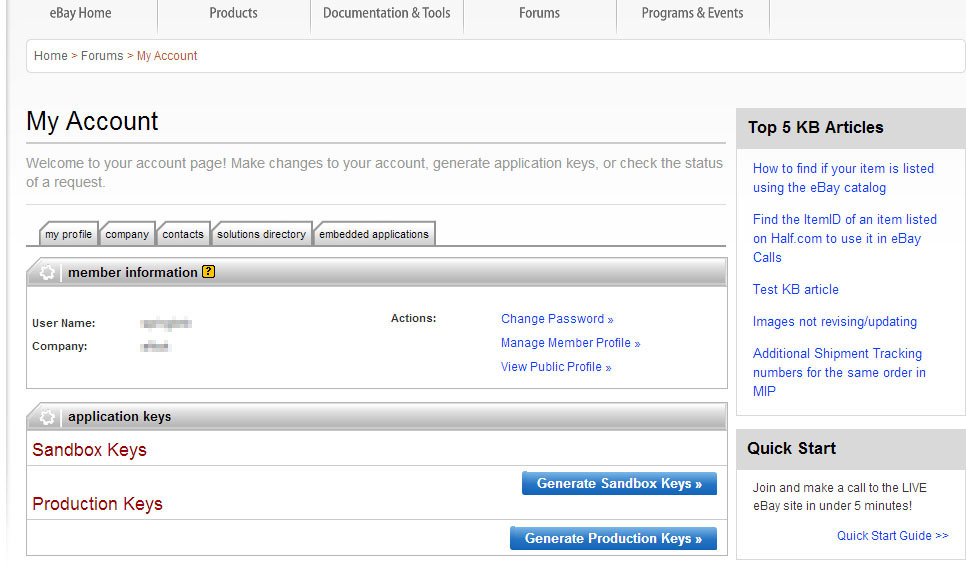Open the solutions directory tab
The image size is (966, 567).
261,234
